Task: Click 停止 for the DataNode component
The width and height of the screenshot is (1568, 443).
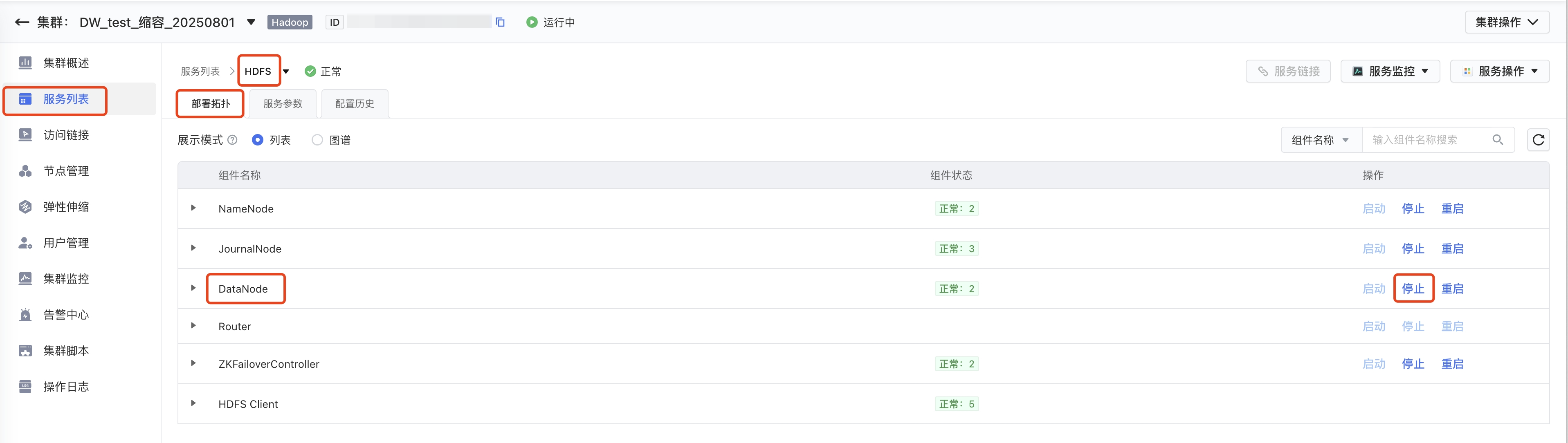Action: click(1413, 289)
